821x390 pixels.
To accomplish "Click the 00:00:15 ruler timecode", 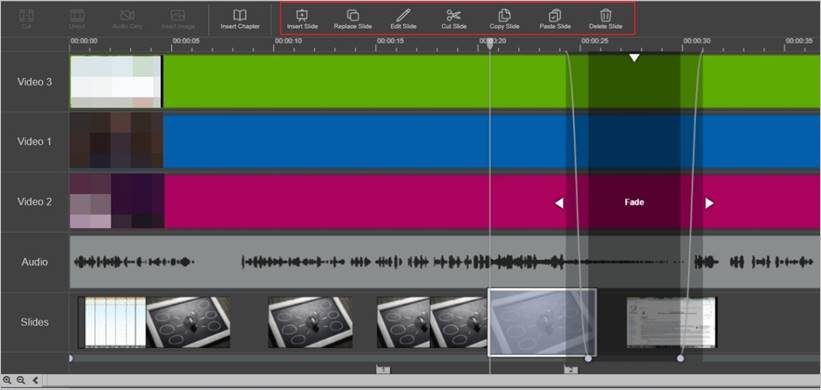I will click(390, 41).
